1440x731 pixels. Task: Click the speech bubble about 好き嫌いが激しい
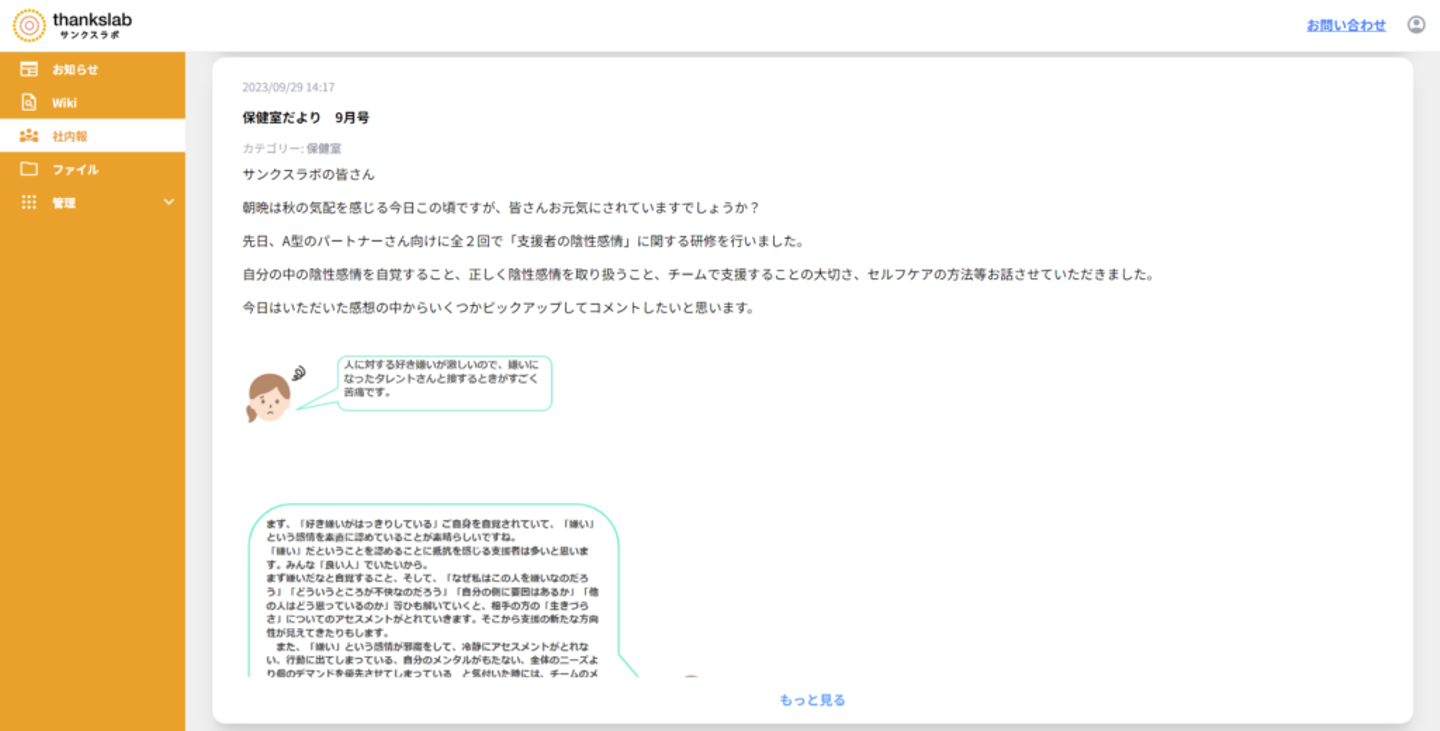(444, 383)
